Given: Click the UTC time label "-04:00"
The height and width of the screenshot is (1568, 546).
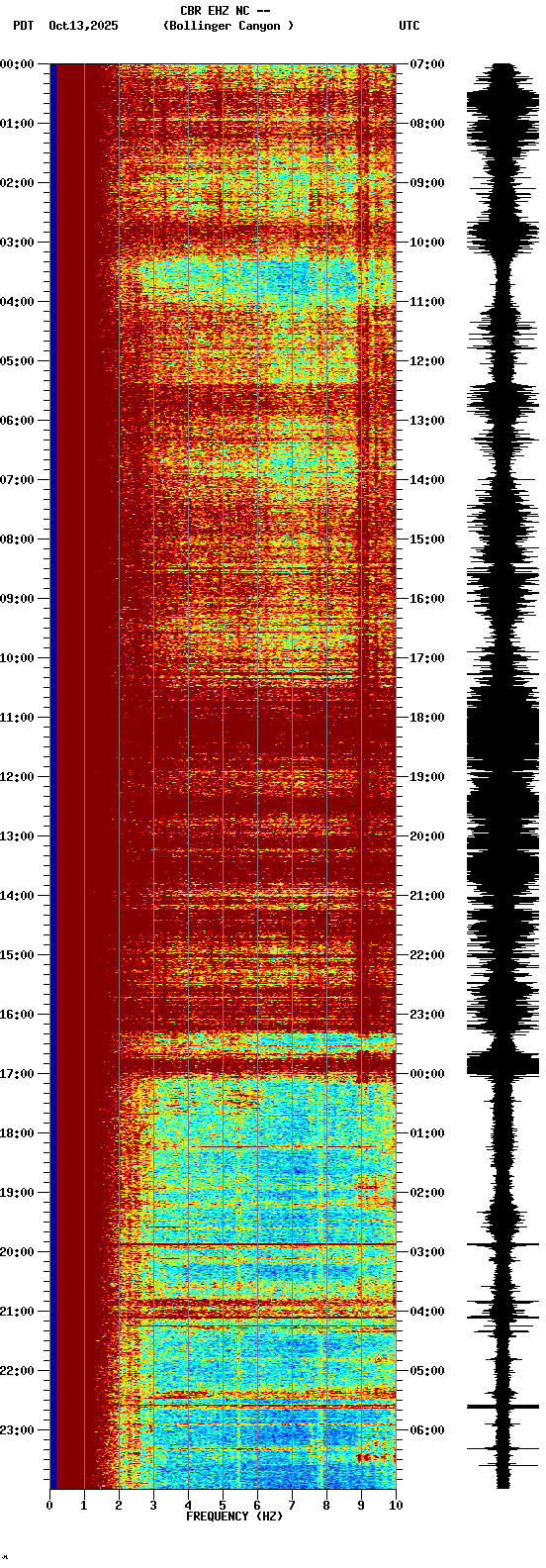Looking at the screenshot, I should point(426,1312).
